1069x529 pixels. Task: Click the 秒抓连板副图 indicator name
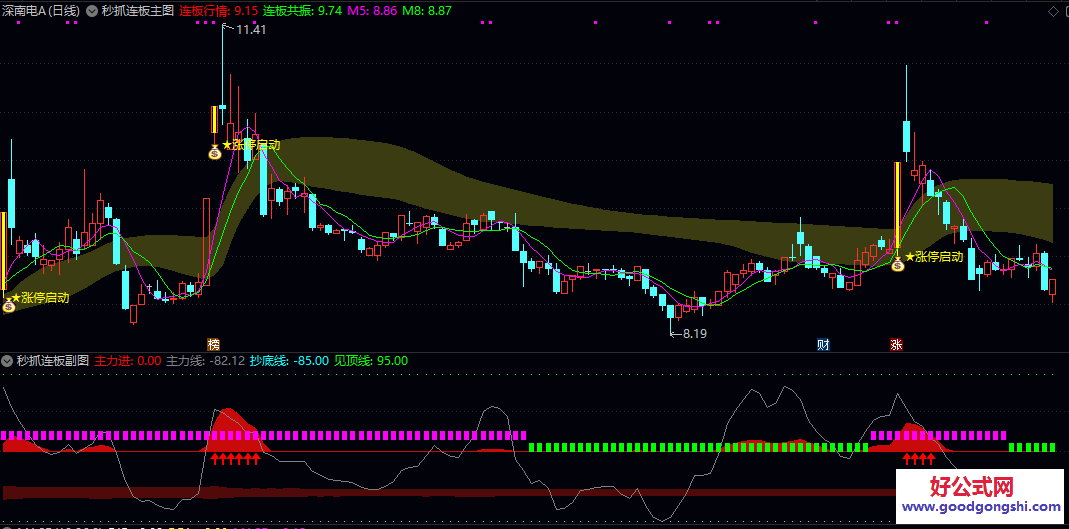pyautogui.click(x=53, y=361)
